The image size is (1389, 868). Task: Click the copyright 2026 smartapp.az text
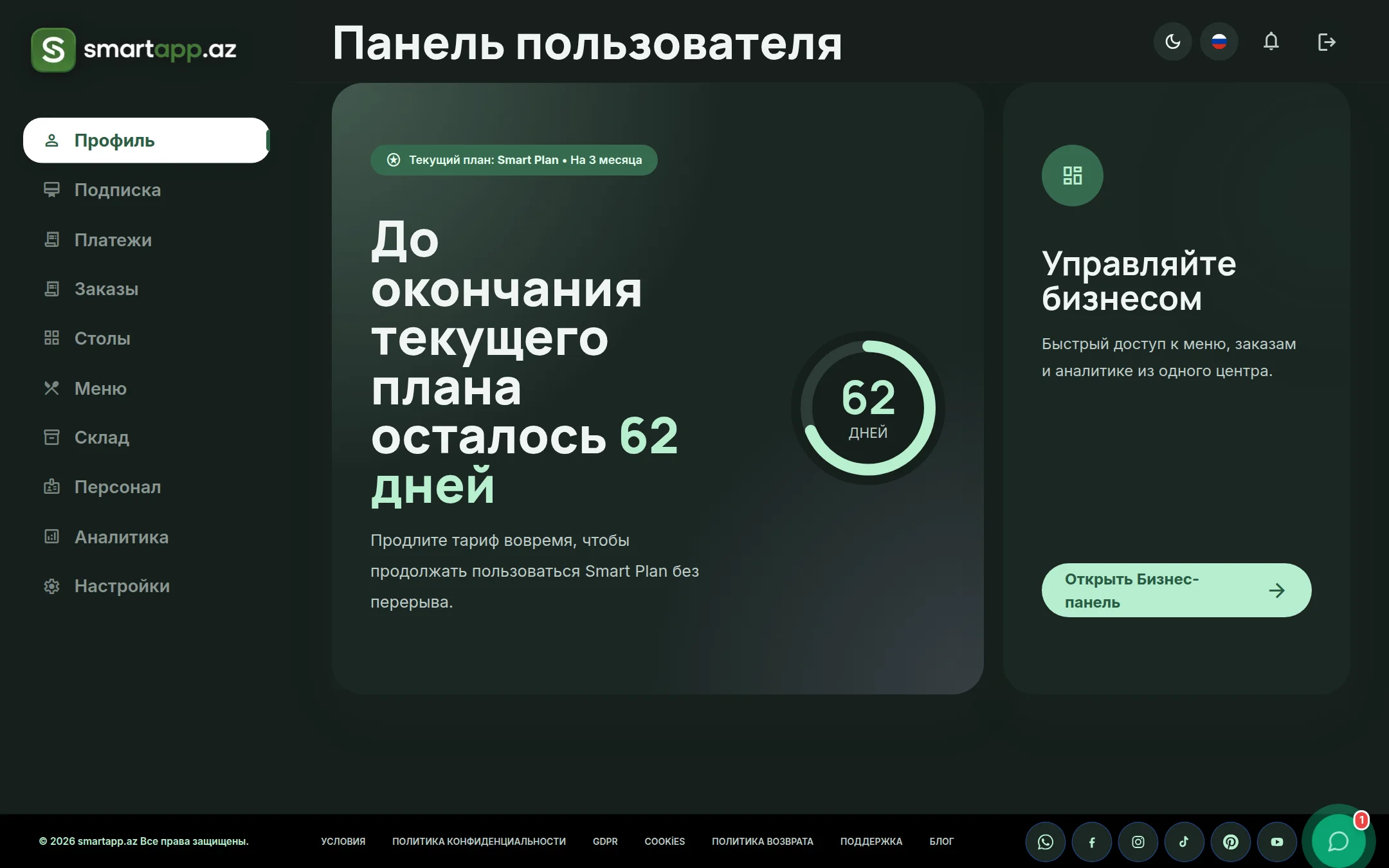pyautogui.click(x=144, y=841)
